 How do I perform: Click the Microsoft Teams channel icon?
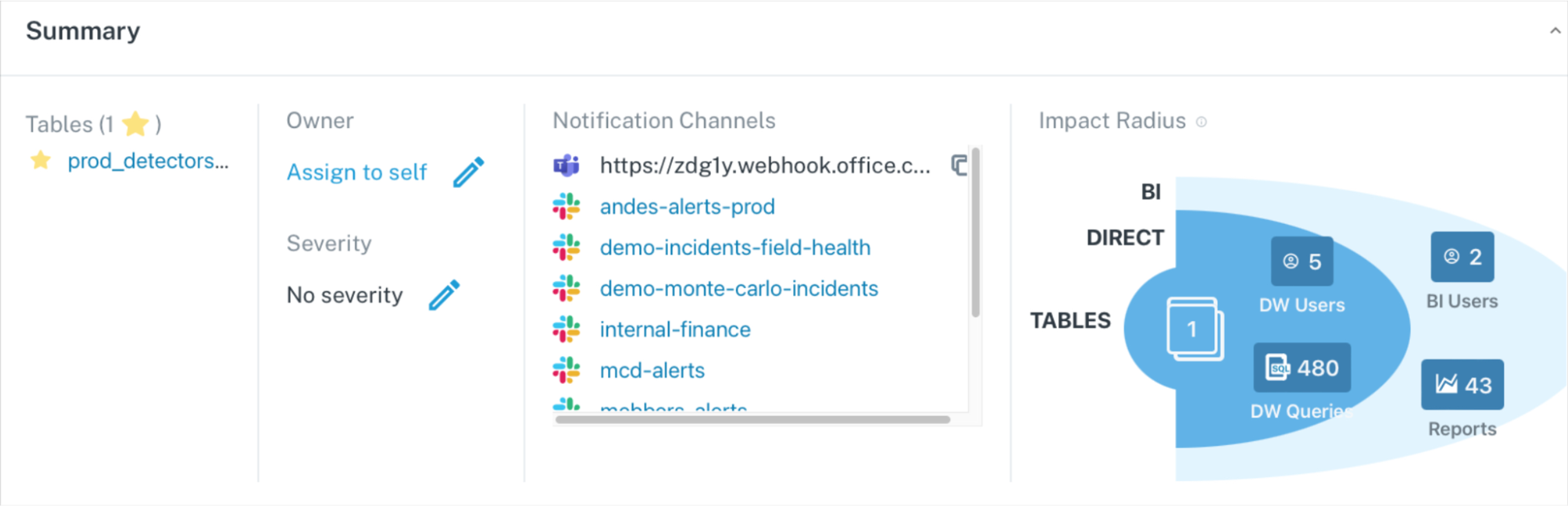566,165
